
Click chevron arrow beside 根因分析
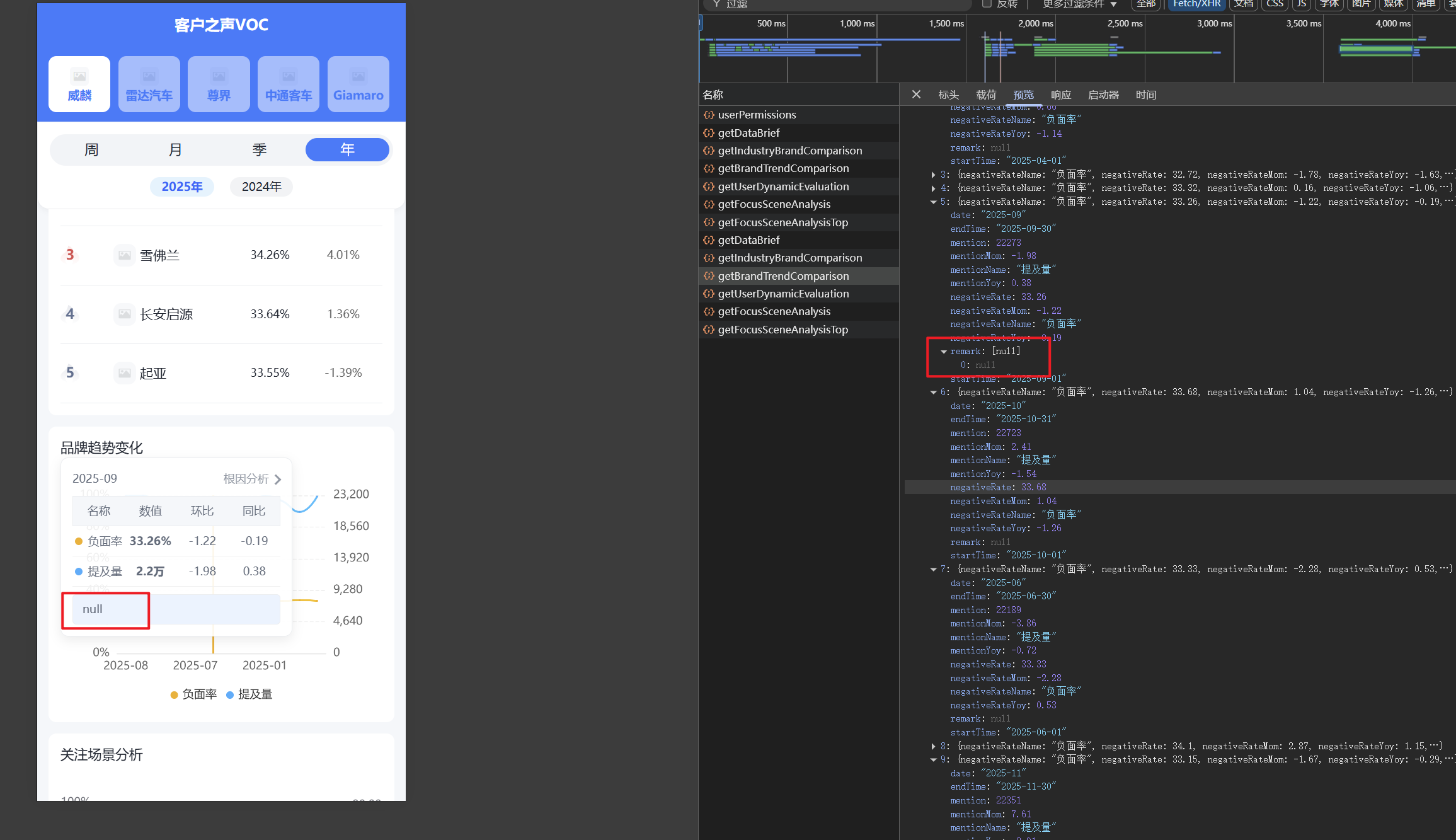point(278,480)
